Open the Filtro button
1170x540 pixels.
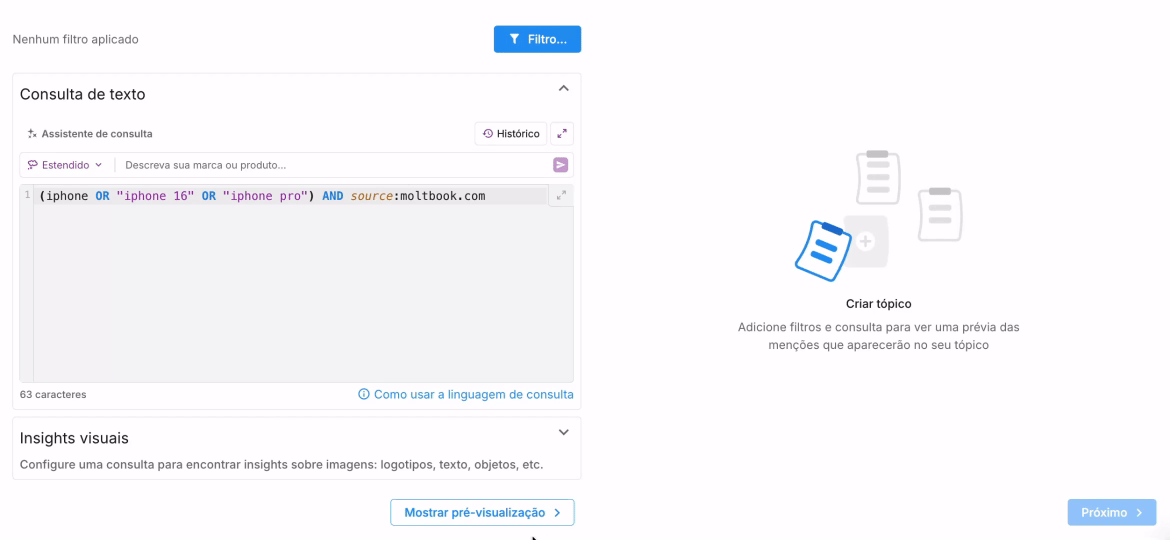point(537,40)
